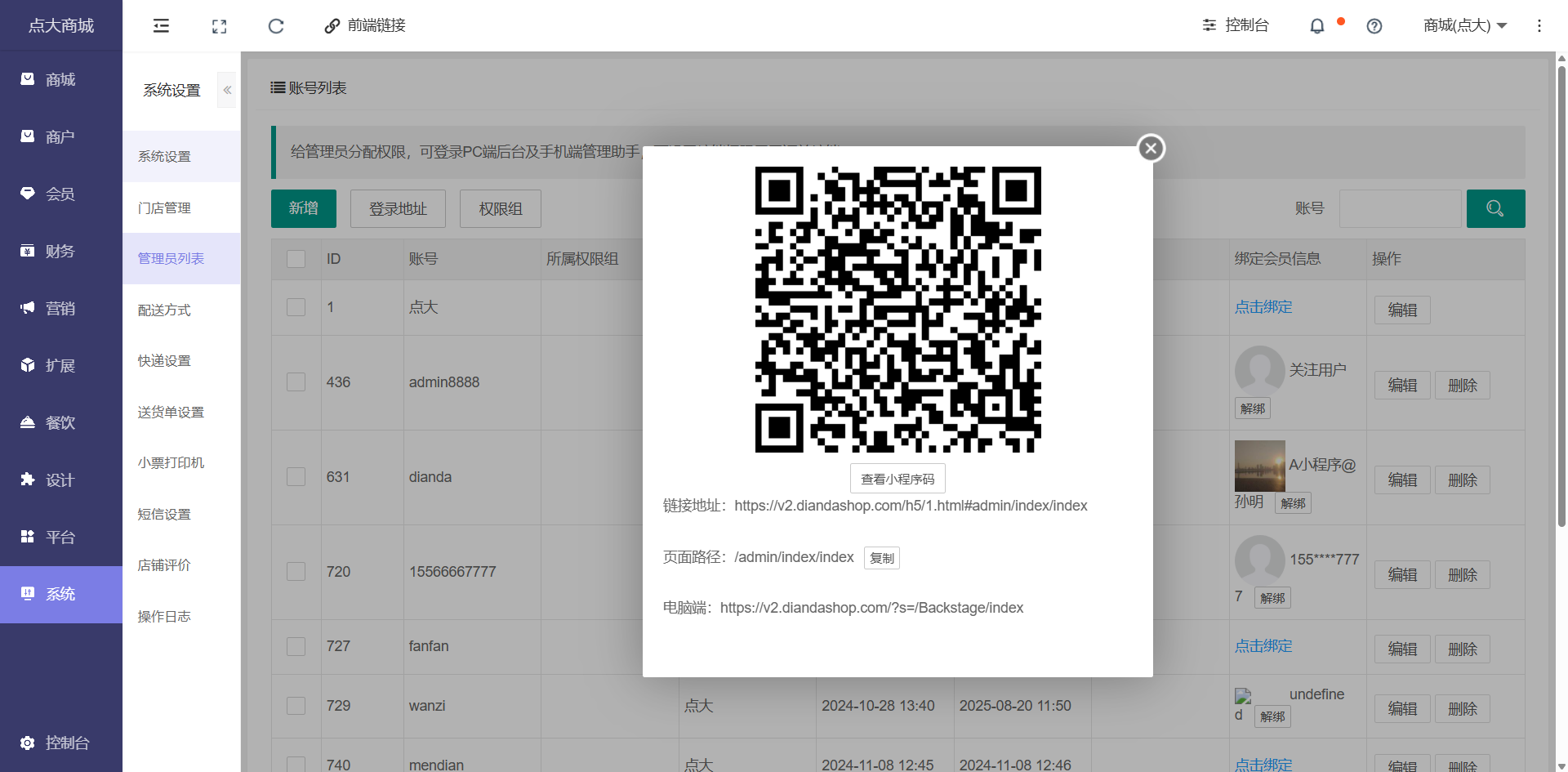Copy the page path with 复制

tap(882, 558)
